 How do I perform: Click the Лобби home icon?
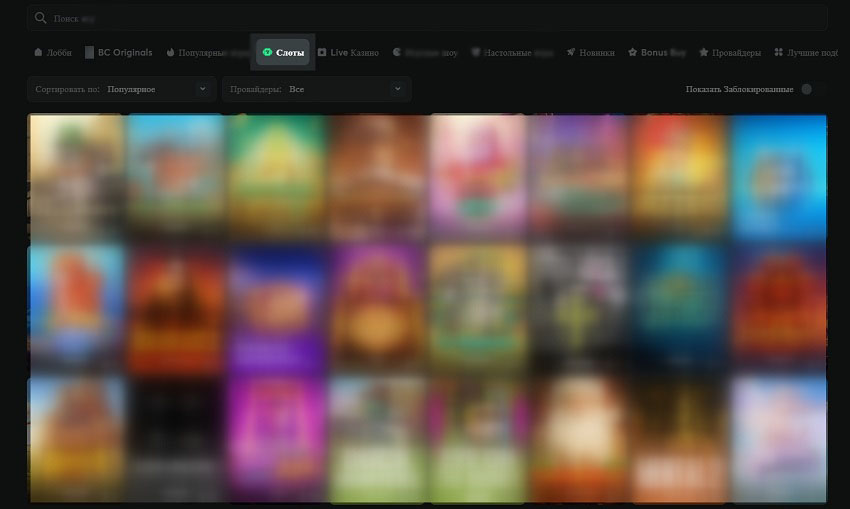pyautogui.click(x=38, y=52)
